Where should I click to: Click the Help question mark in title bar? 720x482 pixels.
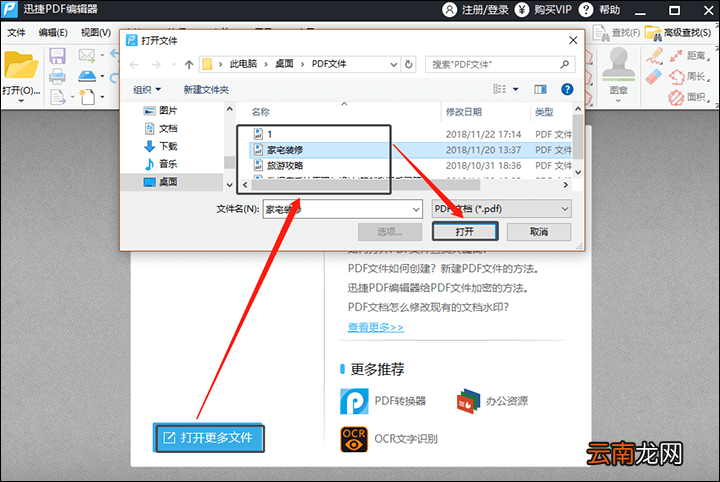point(586,10)
